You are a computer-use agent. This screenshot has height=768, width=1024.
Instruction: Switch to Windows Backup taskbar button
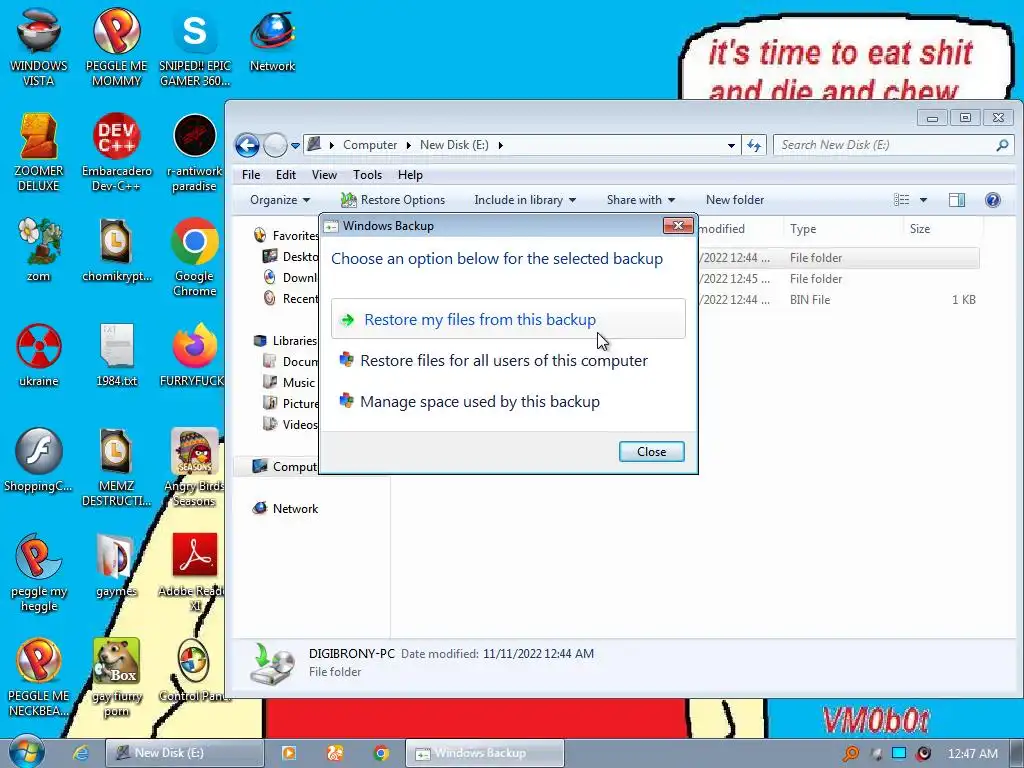tap(485, 753)
